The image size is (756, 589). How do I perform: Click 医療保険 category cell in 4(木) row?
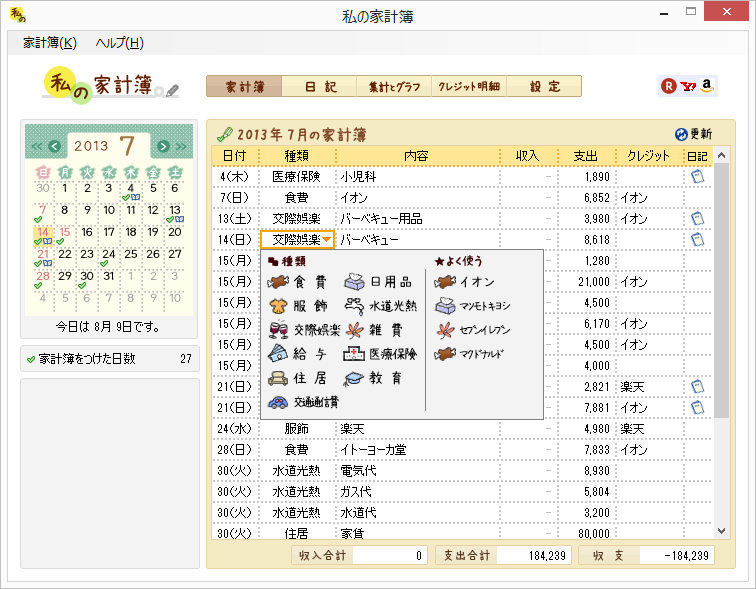click(x=297, y=177)
